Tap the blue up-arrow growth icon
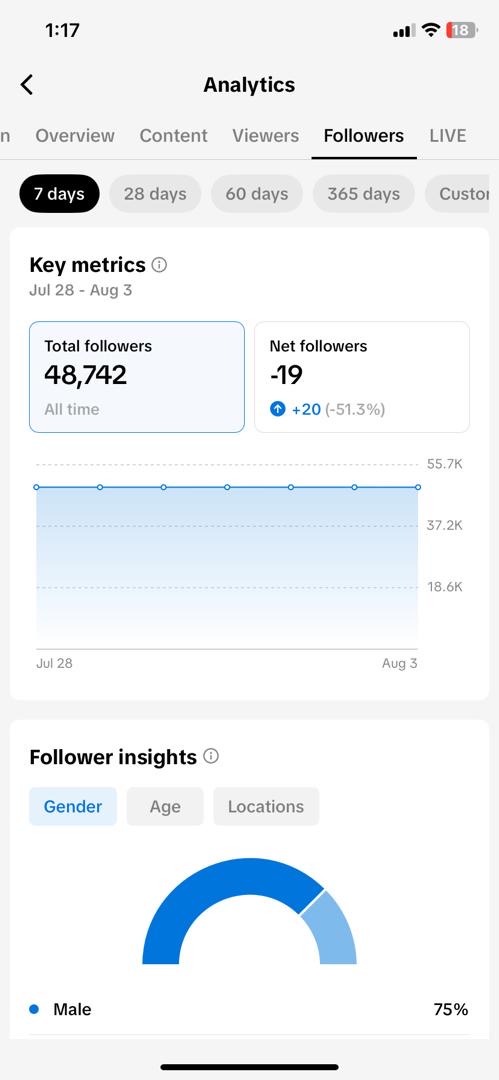 (x=277, y=410)
